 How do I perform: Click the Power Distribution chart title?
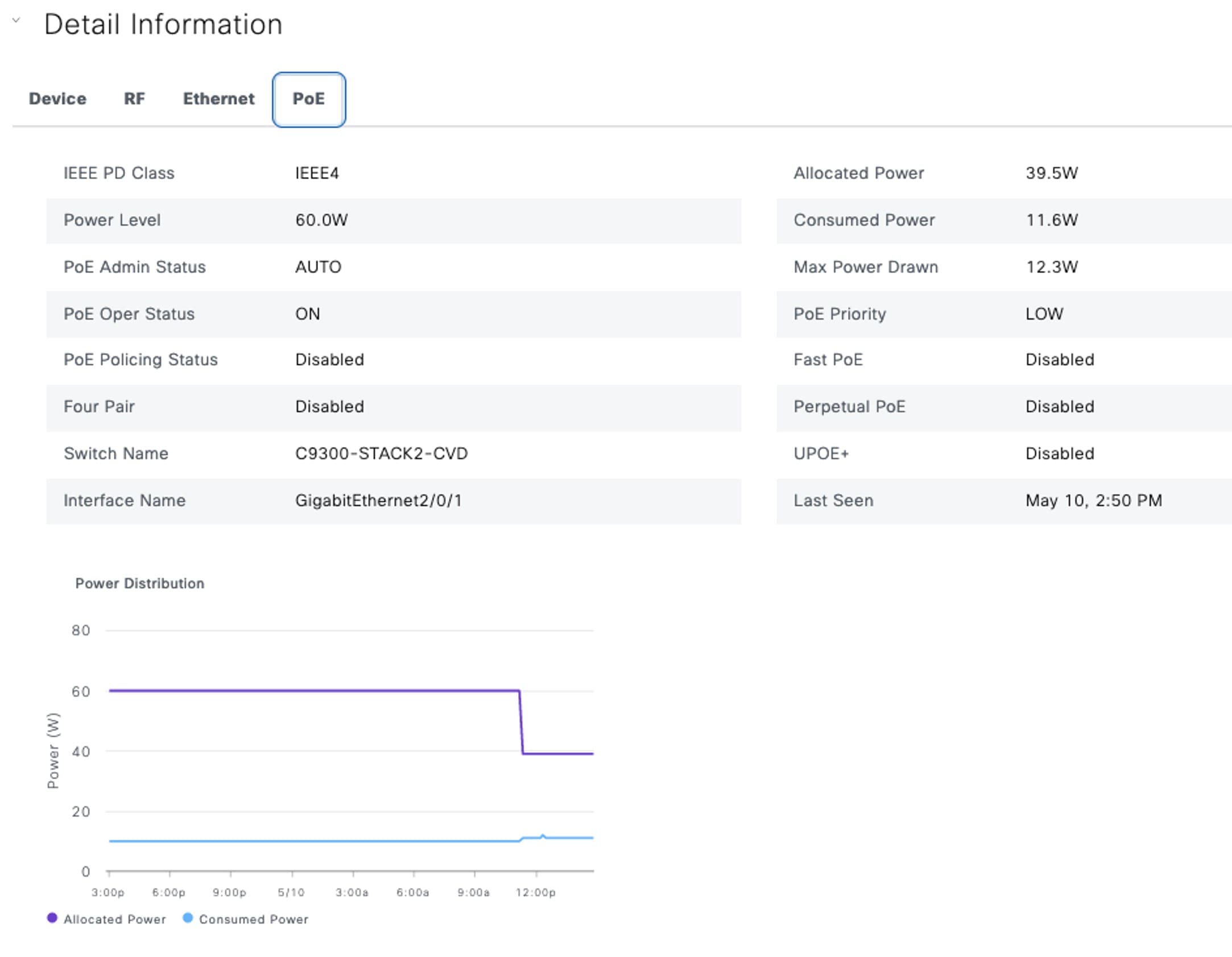(139, 583)
